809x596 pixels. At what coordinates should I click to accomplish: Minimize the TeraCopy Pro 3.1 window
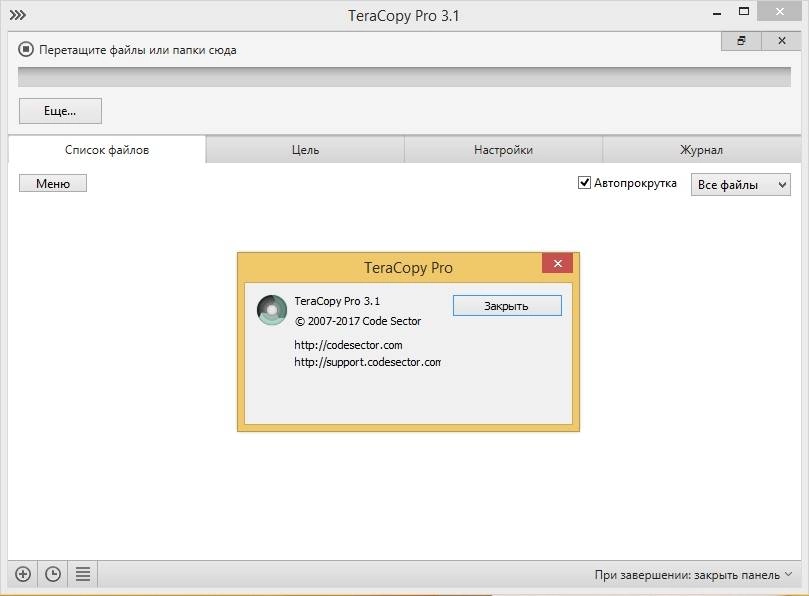[x=717, y=13]
